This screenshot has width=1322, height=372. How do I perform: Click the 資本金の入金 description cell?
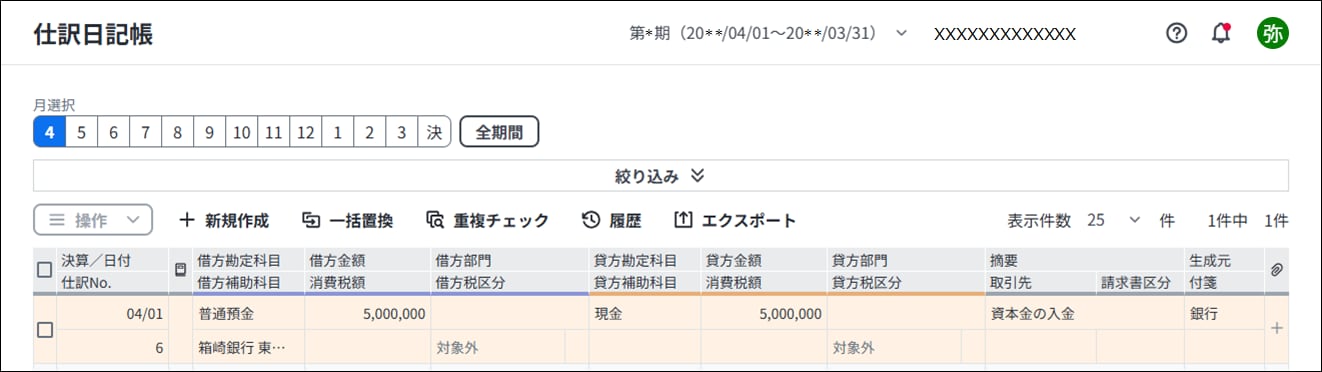1084,313
